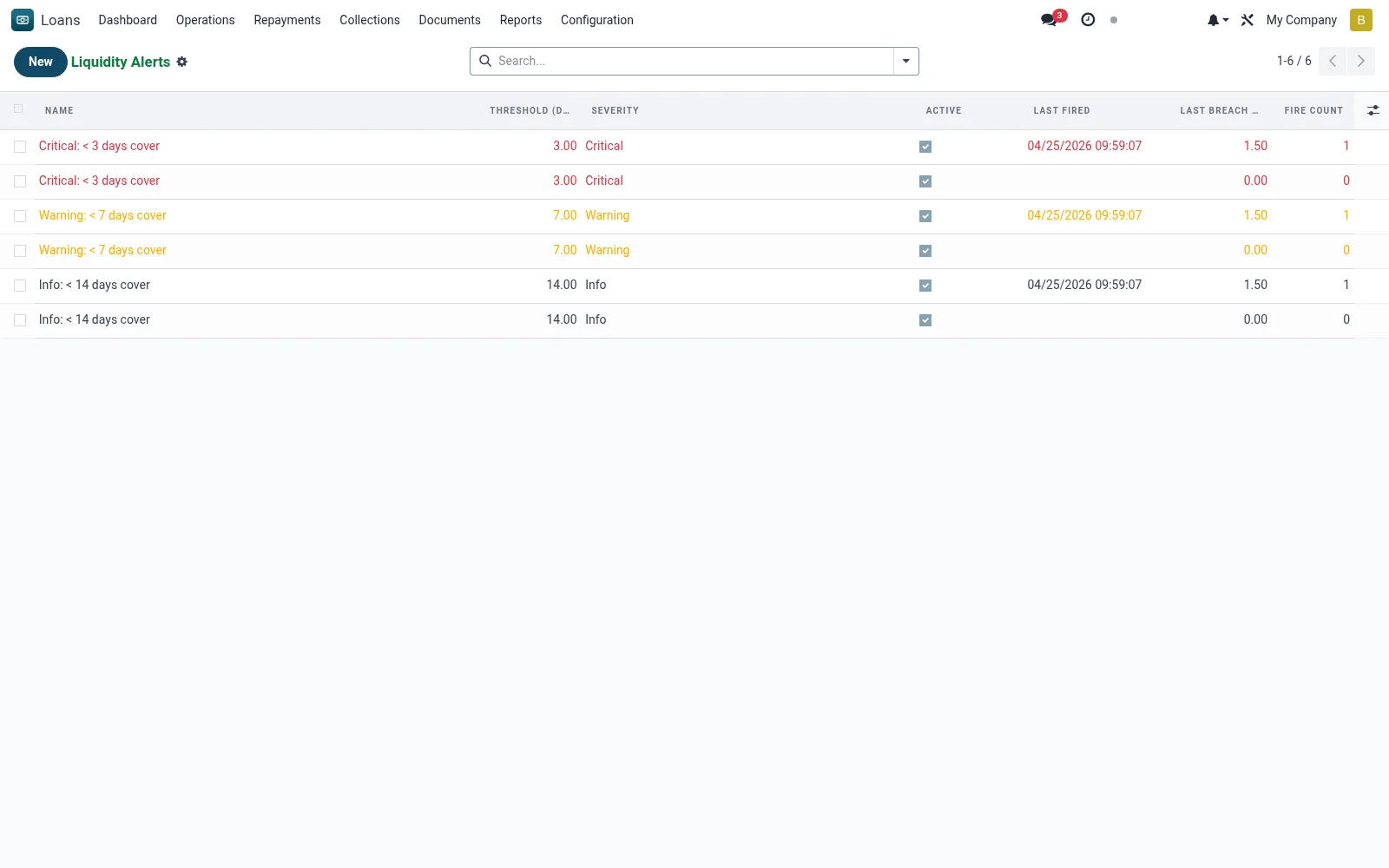1389x868 pixels.
Task: Open the messages conversation icon
Action: (1049, 20)
